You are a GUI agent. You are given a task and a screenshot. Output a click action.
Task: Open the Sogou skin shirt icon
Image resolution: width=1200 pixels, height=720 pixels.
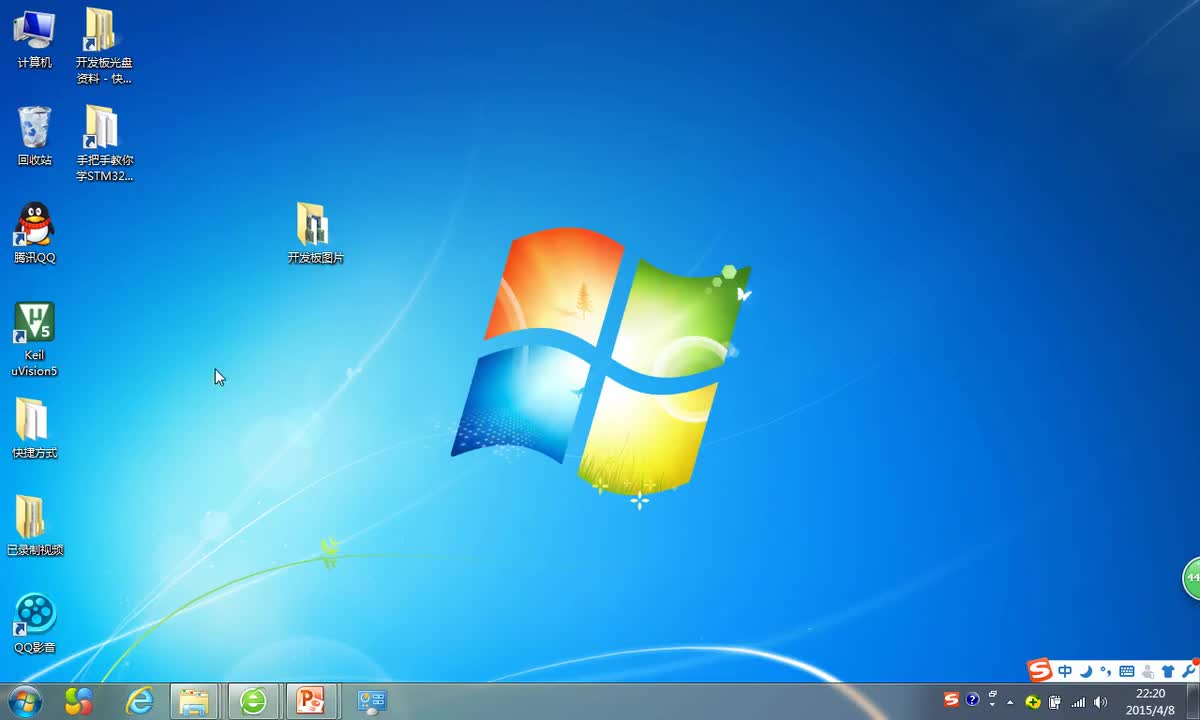pyautogui.click(x=1168, y=671)
